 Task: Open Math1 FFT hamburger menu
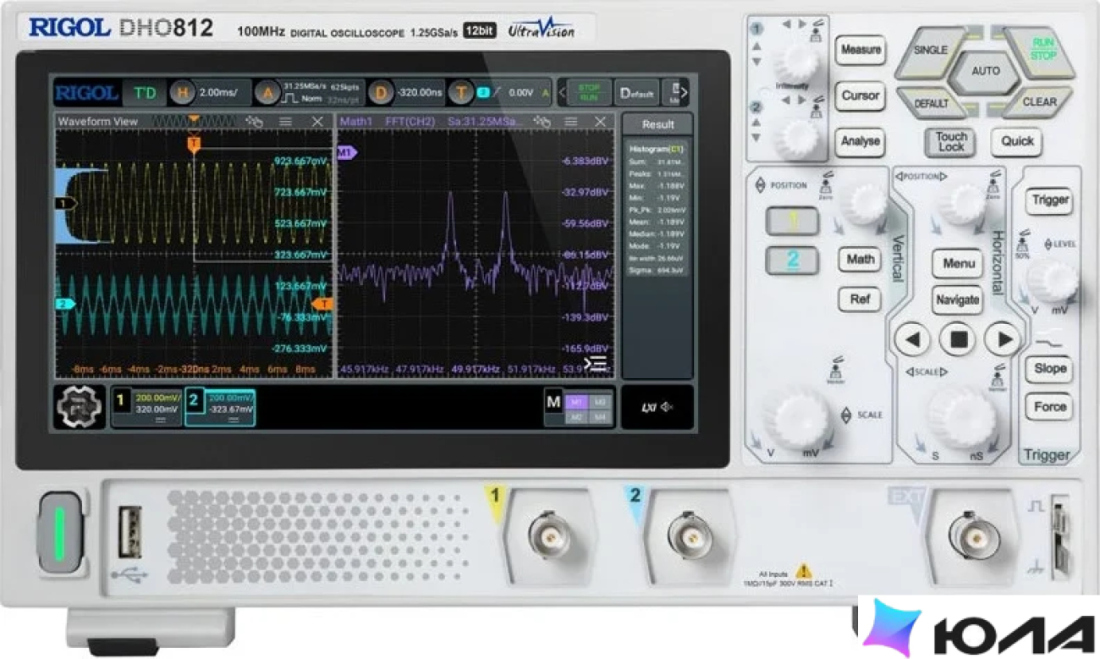coord(571,122)
